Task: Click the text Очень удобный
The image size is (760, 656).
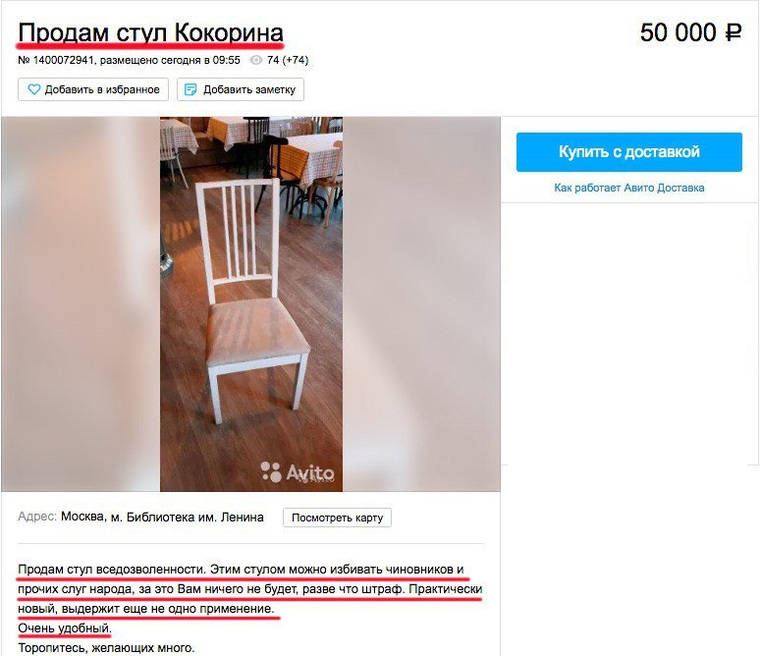Action: click(x=64, y=628)
